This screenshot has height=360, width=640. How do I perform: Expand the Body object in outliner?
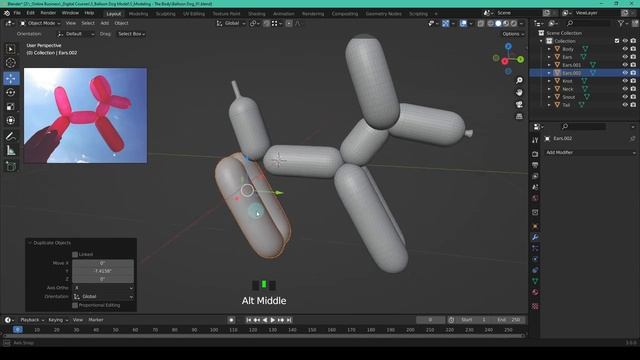[x=549, y=49]
